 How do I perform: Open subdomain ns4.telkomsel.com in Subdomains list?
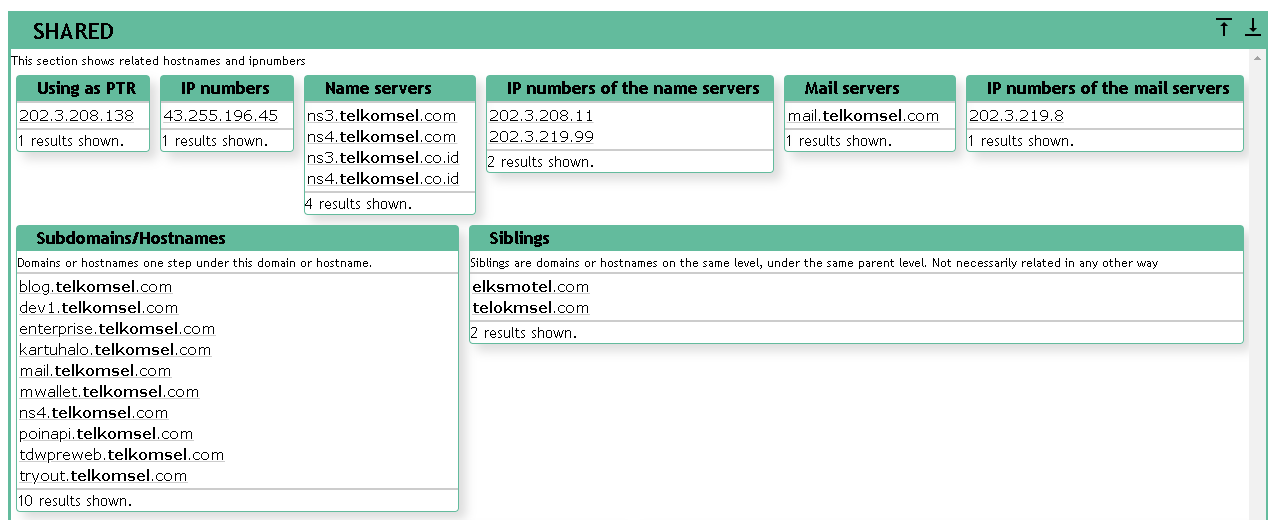(x=93, y=413)
